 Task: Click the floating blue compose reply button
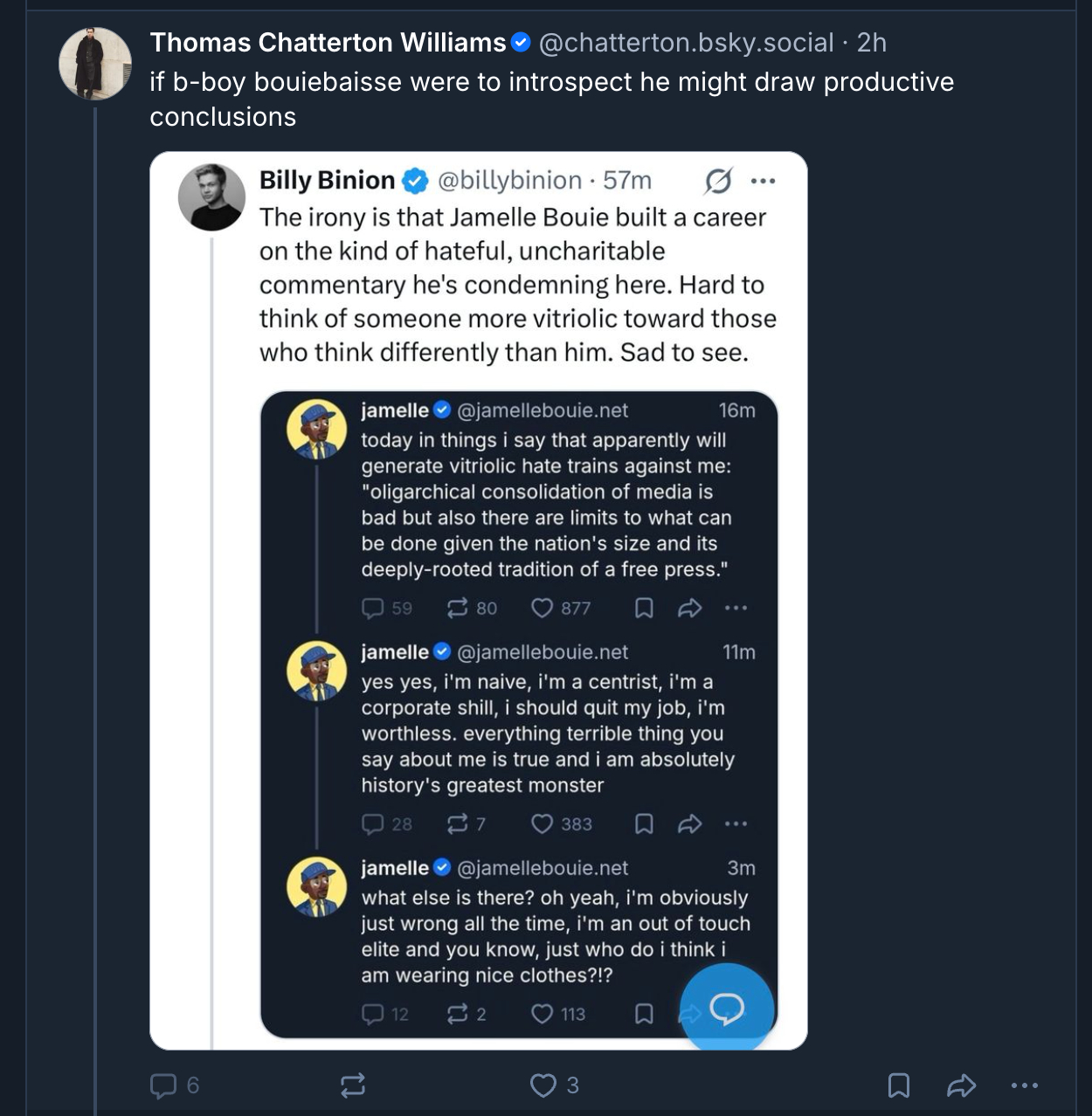727,1009
